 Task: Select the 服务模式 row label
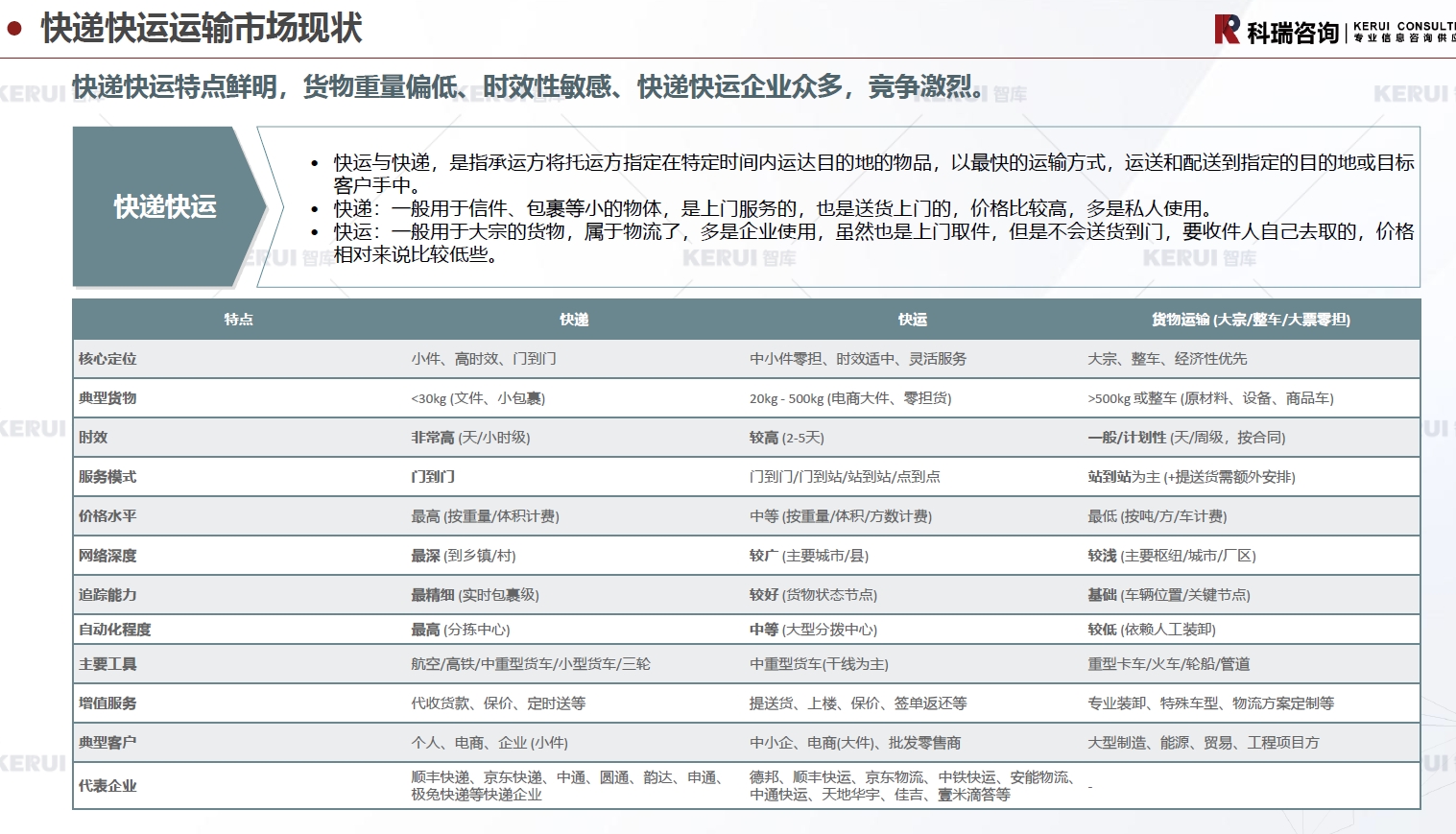click(107, 477)
